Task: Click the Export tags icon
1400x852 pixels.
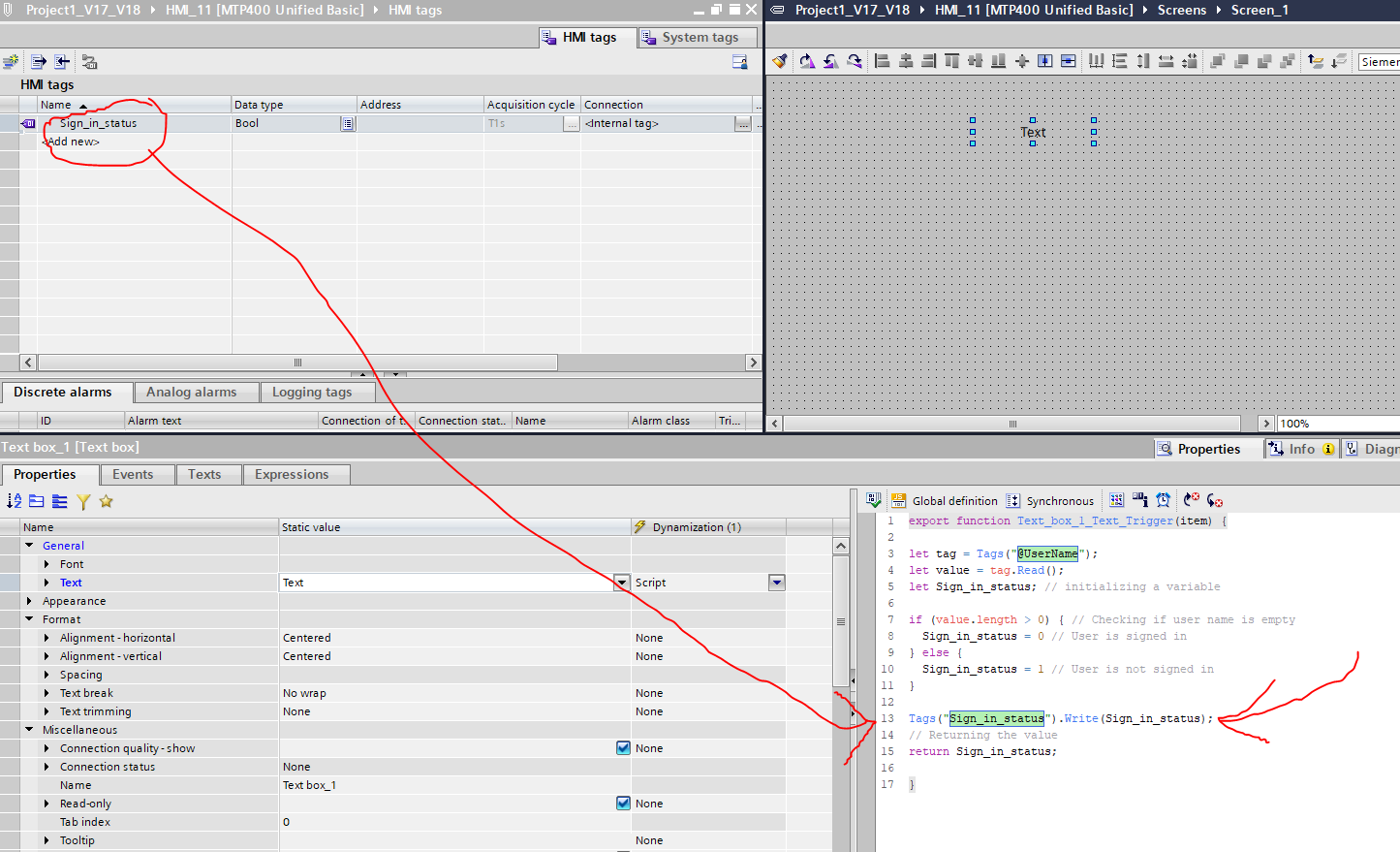Action: [39, 62]
